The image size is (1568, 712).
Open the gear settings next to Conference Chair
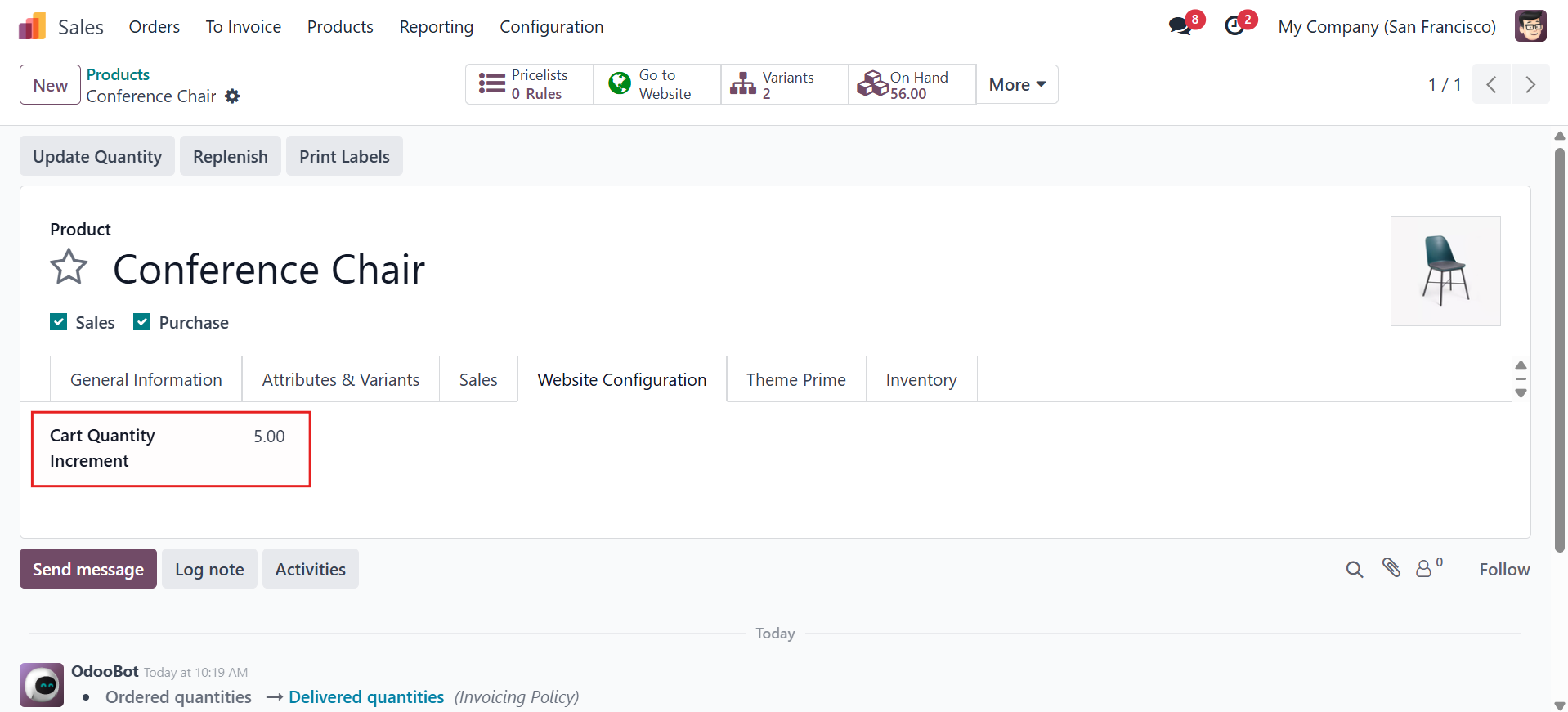232,96
